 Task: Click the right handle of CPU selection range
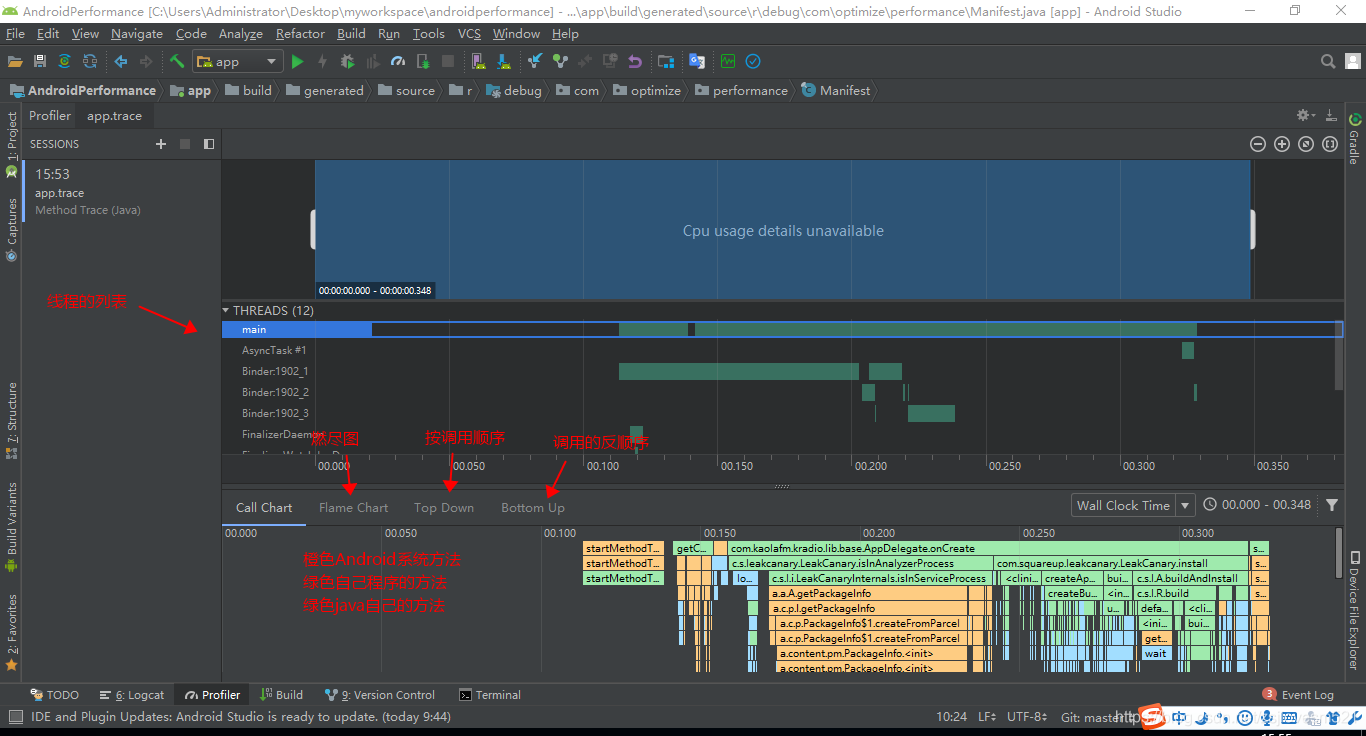click(x=1252, y=229)
